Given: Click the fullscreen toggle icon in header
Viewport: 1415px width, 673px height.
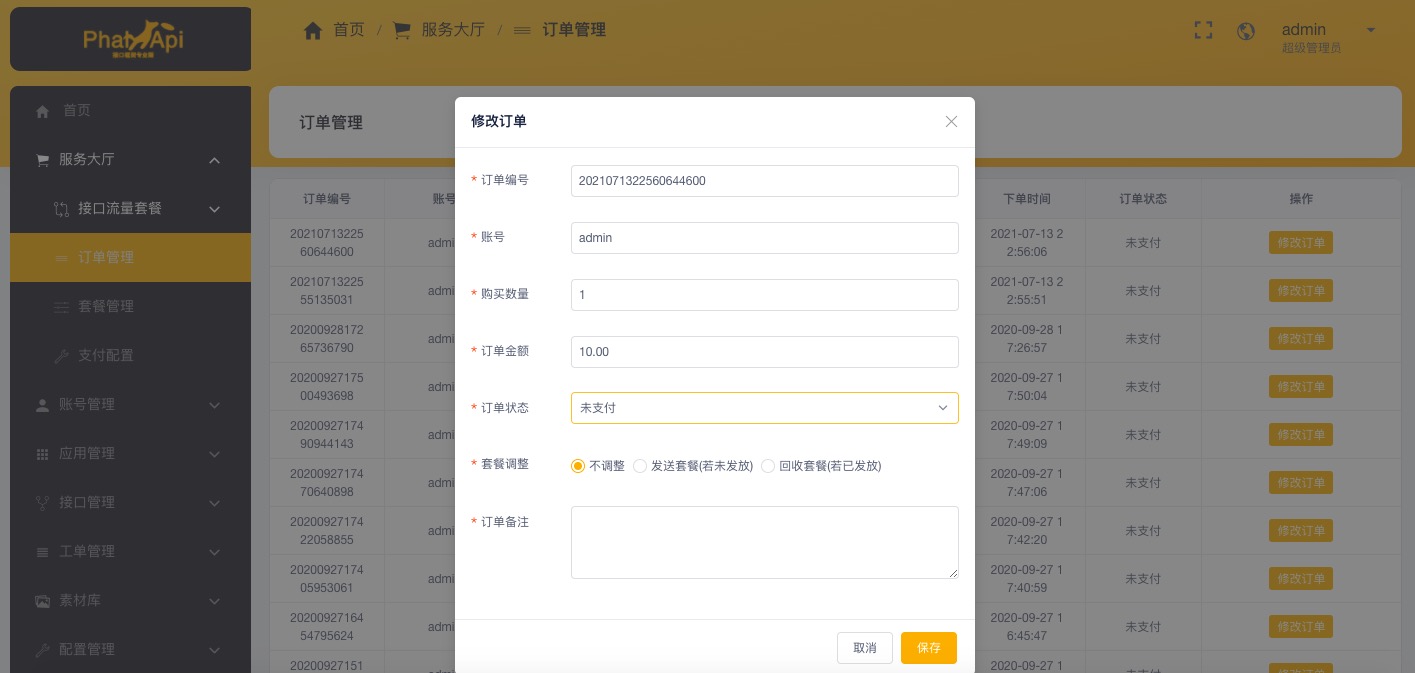Looking at the screenshot, I should point(1203,31).
